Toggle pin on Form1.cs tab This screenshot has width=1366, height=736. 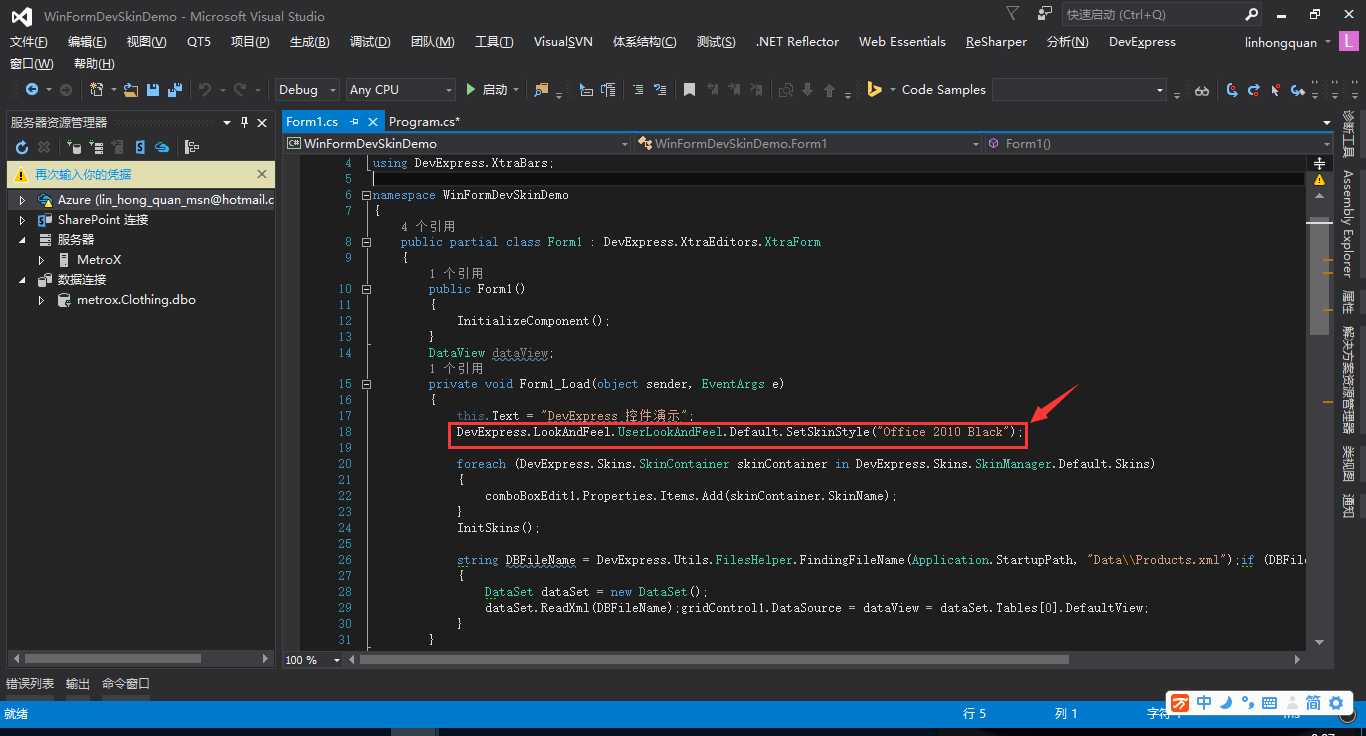click(x=354, y=122)
